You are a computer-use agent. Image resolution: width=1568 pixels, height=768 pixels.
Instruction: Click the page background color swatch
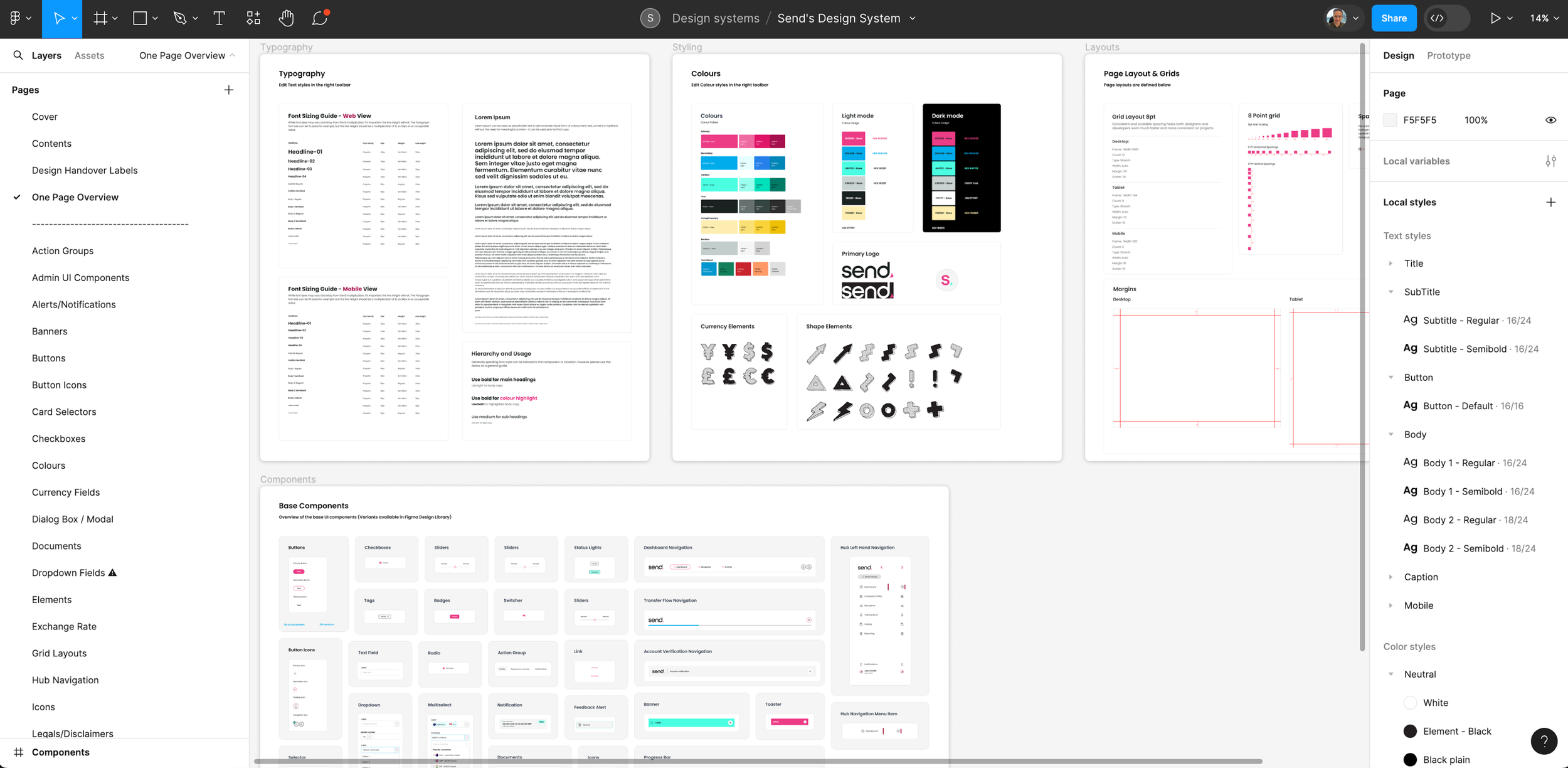click(x=1390, y=120)
